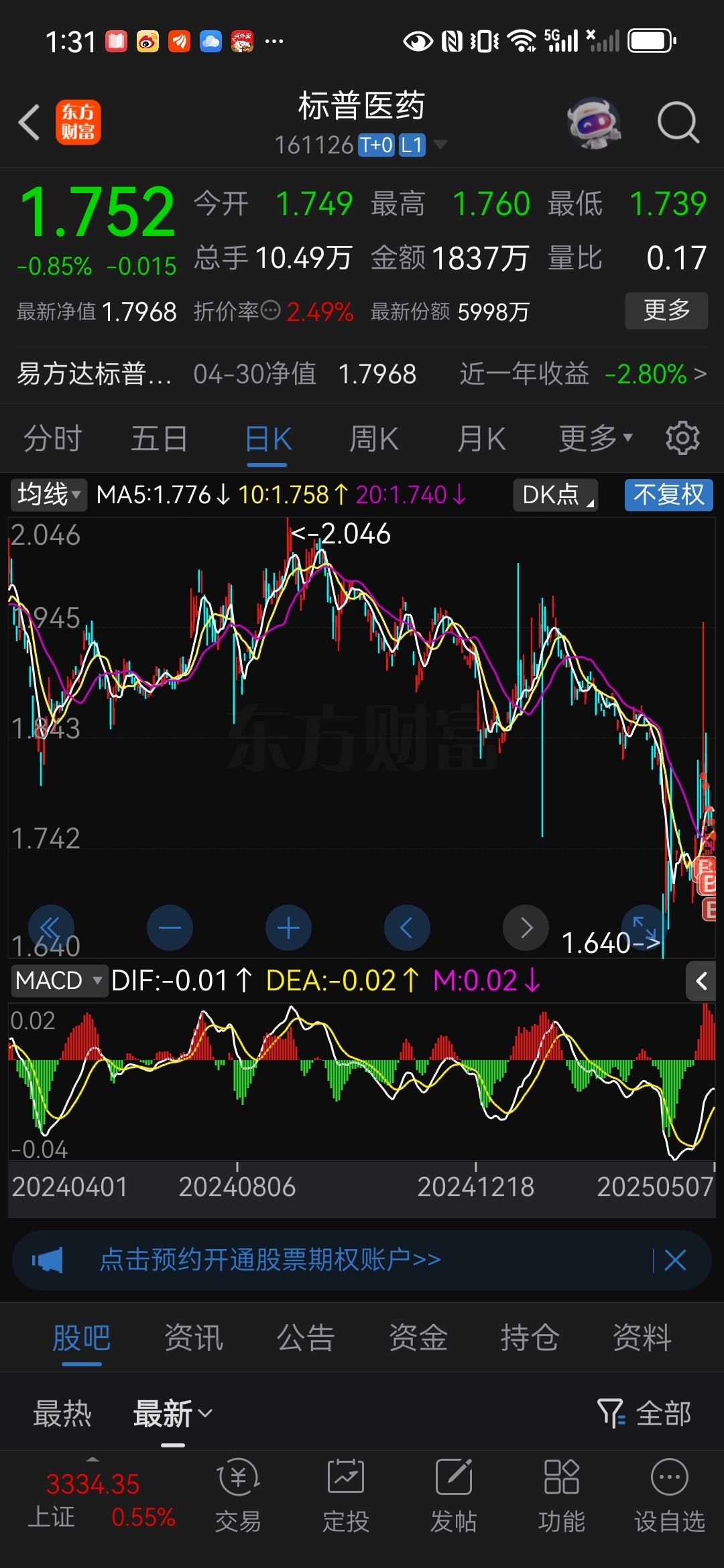Tap the DIF:-0.01 MACD reading
This screenshot has height=1568, width=724.
click(x=182, y=981)
